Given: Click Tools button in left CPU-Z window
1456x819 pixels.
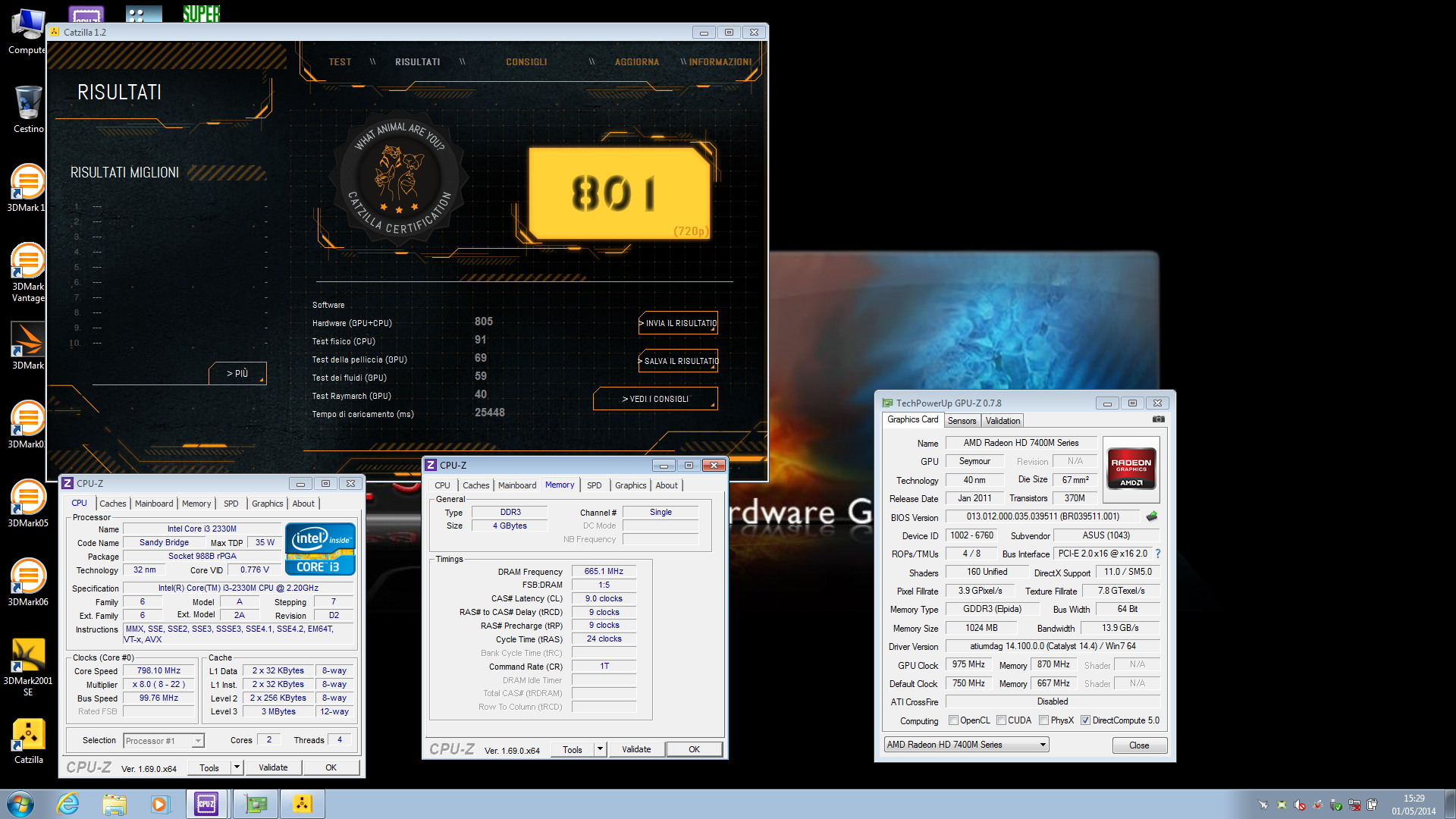Looking at the screenshot, I should pyautogui.click(x=209, y=767).
